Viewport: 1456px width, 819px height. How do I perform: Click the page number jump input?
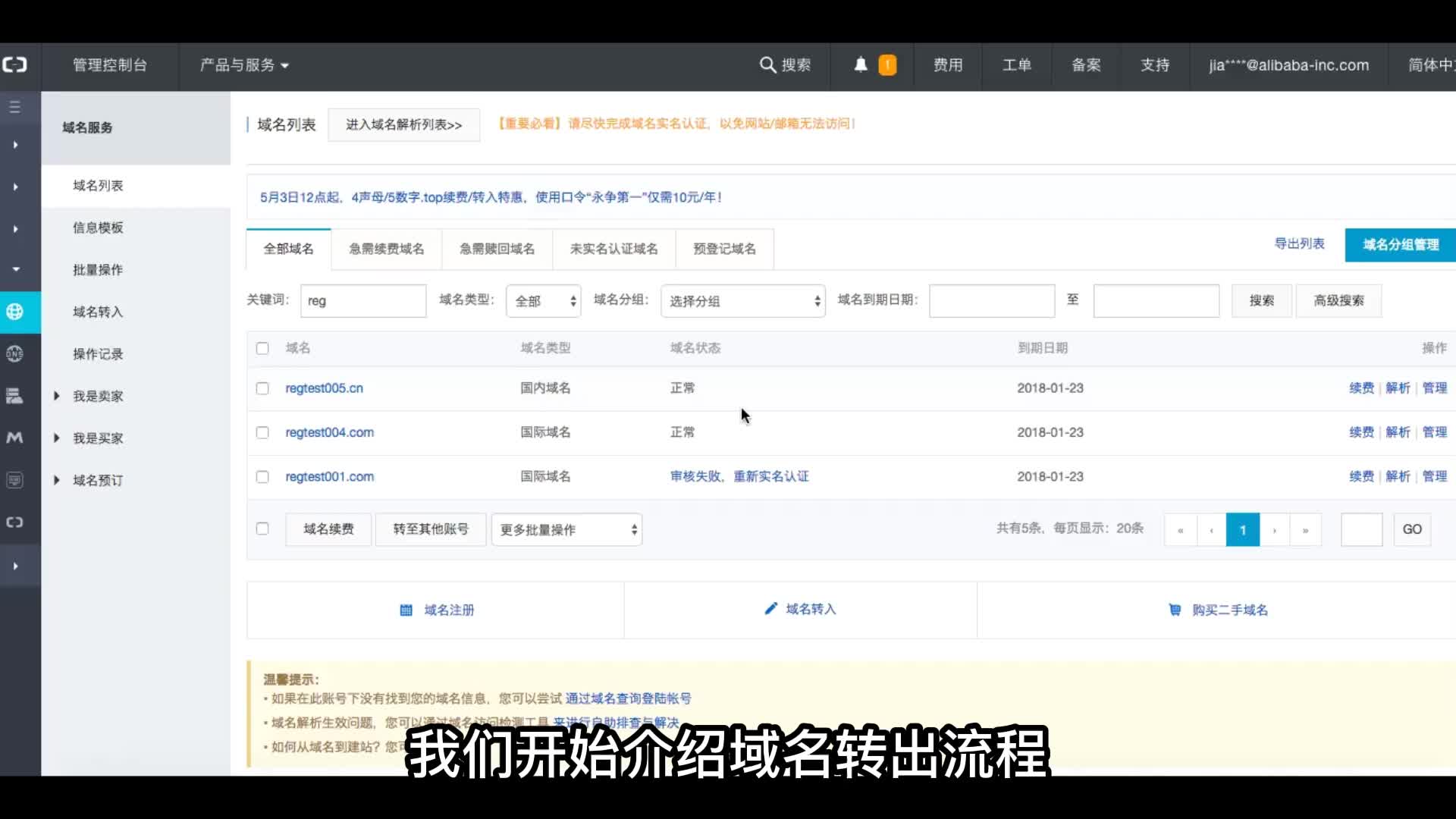(1362, 529)
